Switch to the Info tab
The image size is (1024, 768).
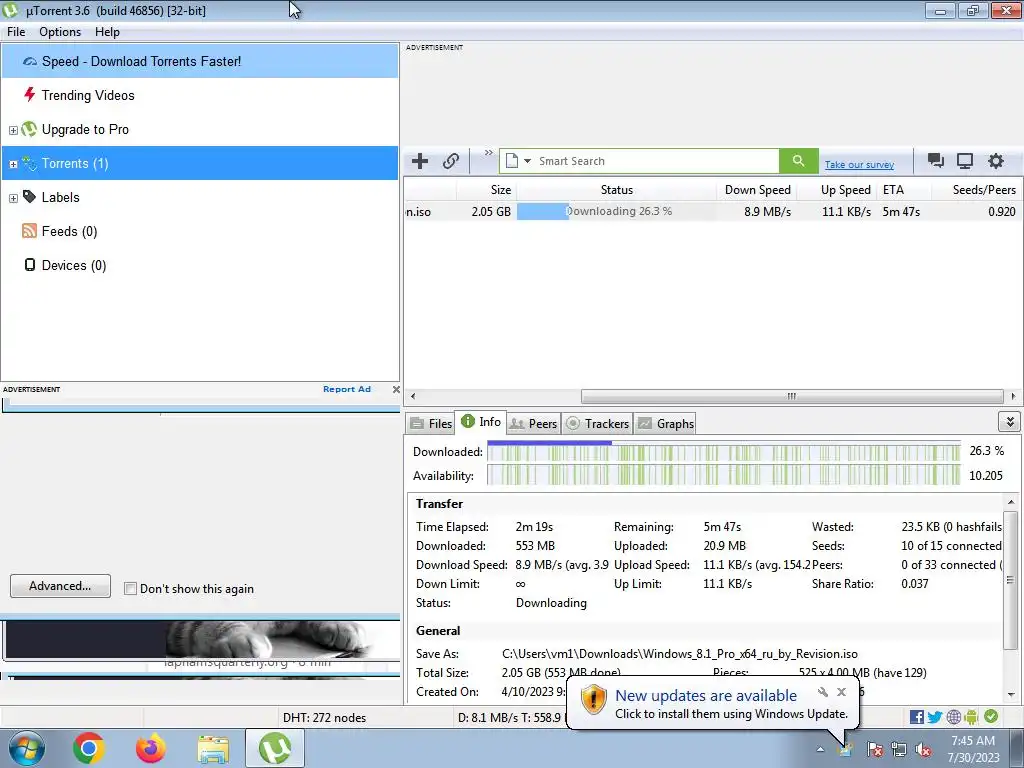[x=481, y=422]
